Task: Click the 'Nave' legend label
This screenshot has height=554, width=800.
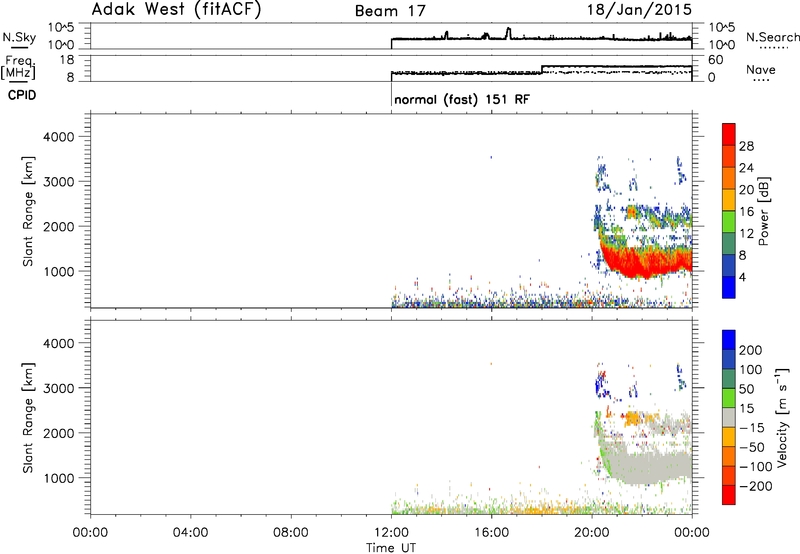Action: tap(761, 69)
